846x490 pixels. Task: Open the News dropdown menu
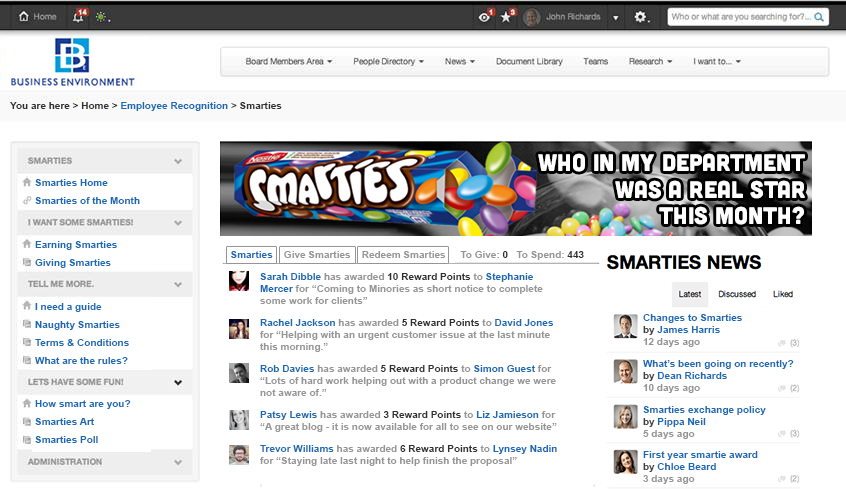(x=460, y=62)
